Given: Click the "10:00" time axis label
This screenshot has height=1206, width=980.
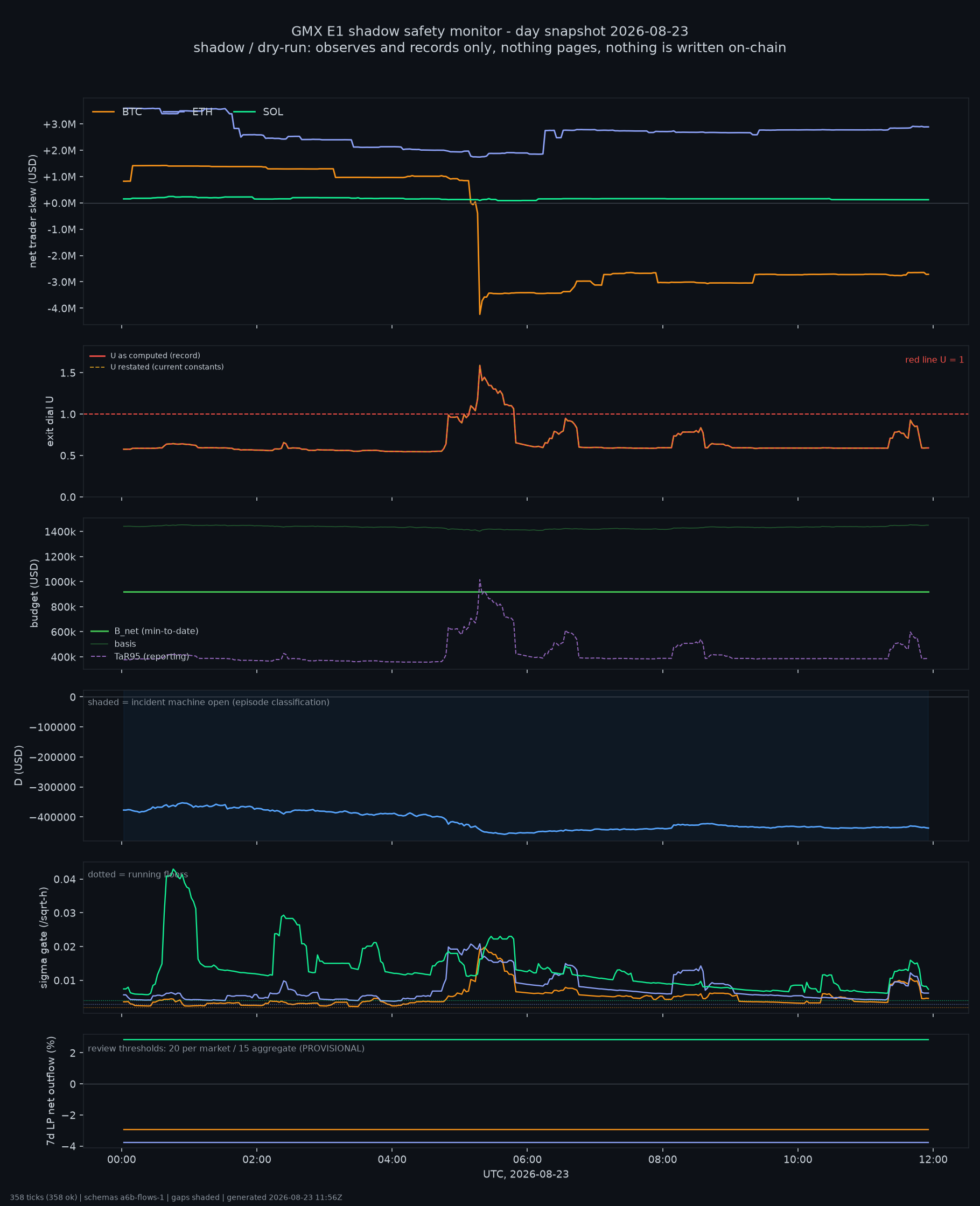Looking at the screenshot, I should tap(798, 1160).
